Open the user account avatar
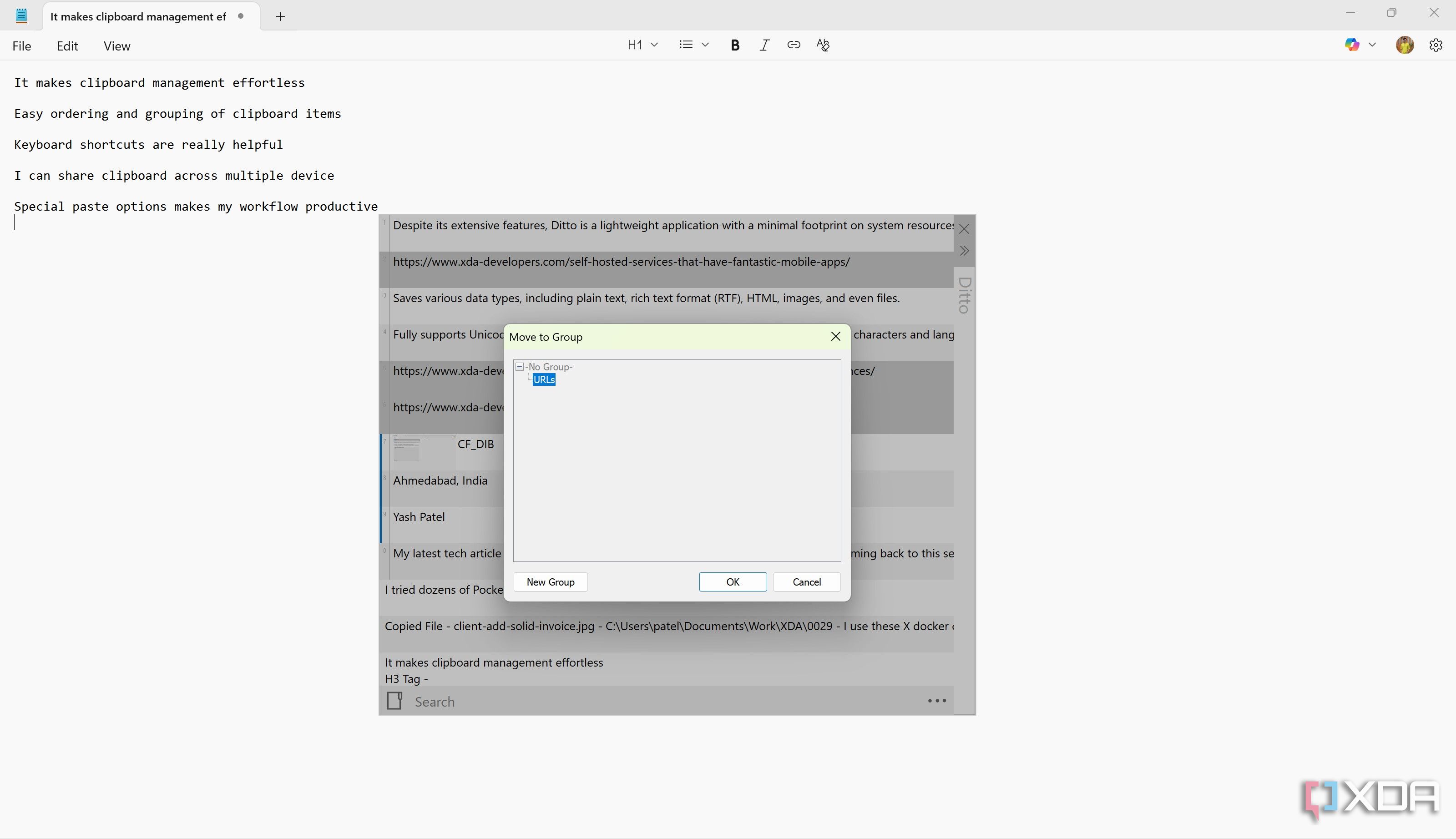This screenshot has width=1456, height=839. coord(1405,45)
